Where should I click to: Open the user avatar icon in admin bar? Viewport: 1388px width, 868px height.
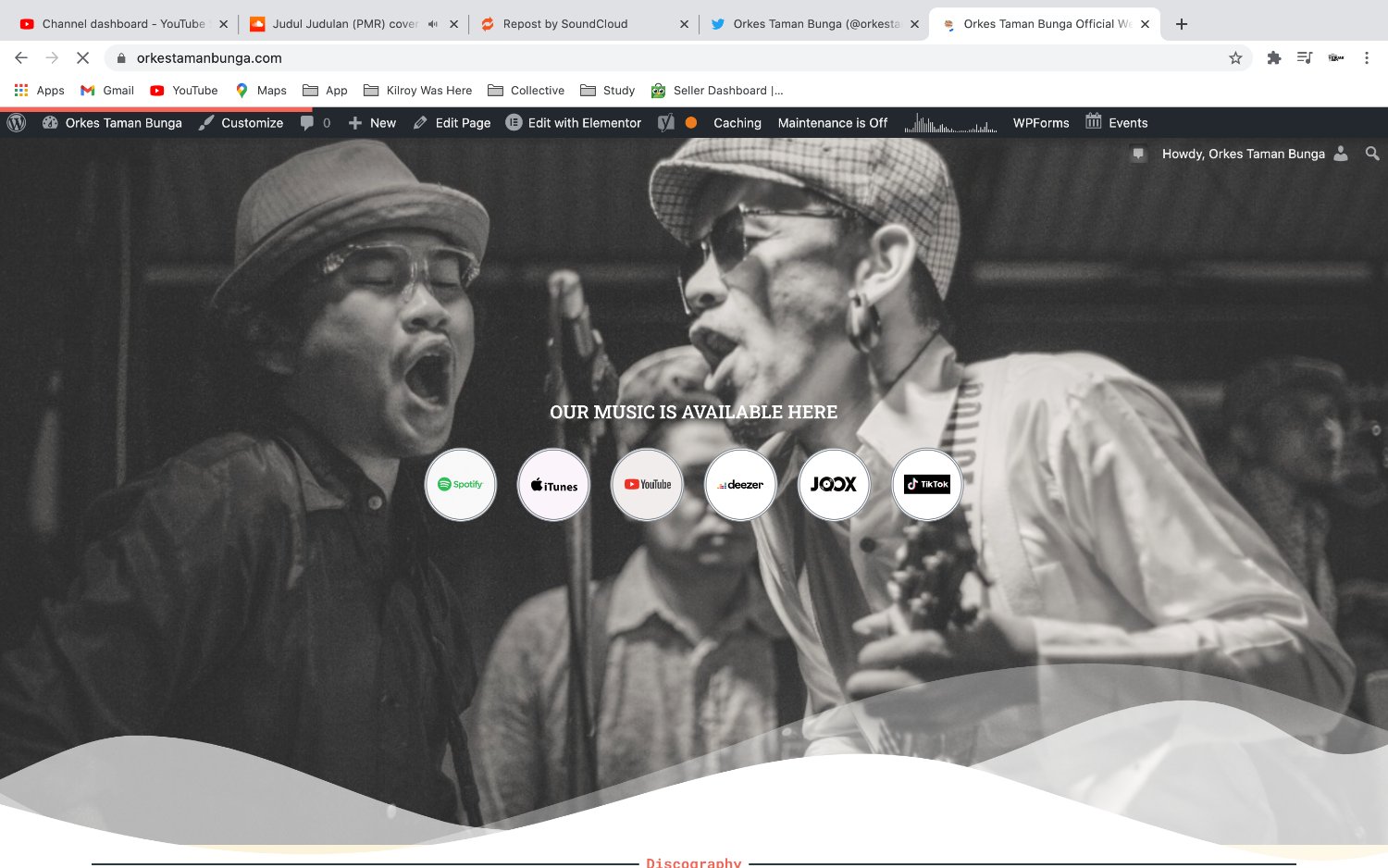point(1341,154)
